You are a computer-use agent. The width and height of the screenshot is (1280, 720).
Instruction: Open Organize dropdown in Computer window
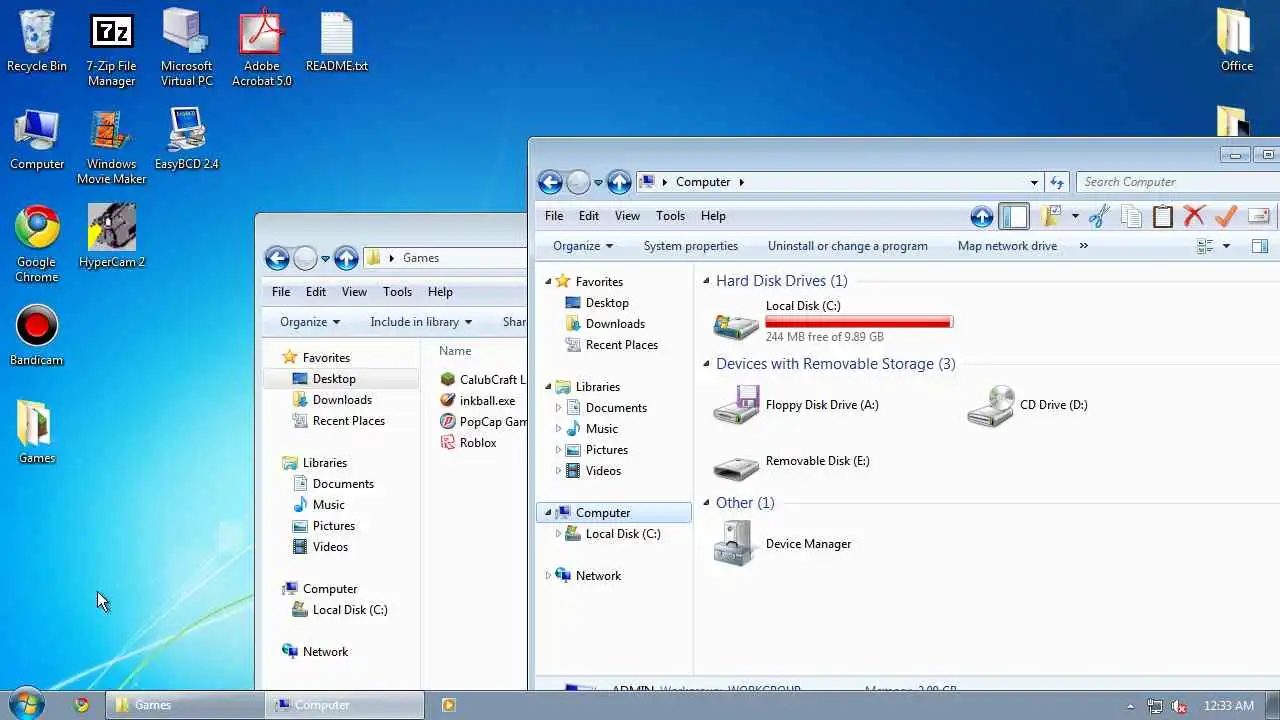582,246
